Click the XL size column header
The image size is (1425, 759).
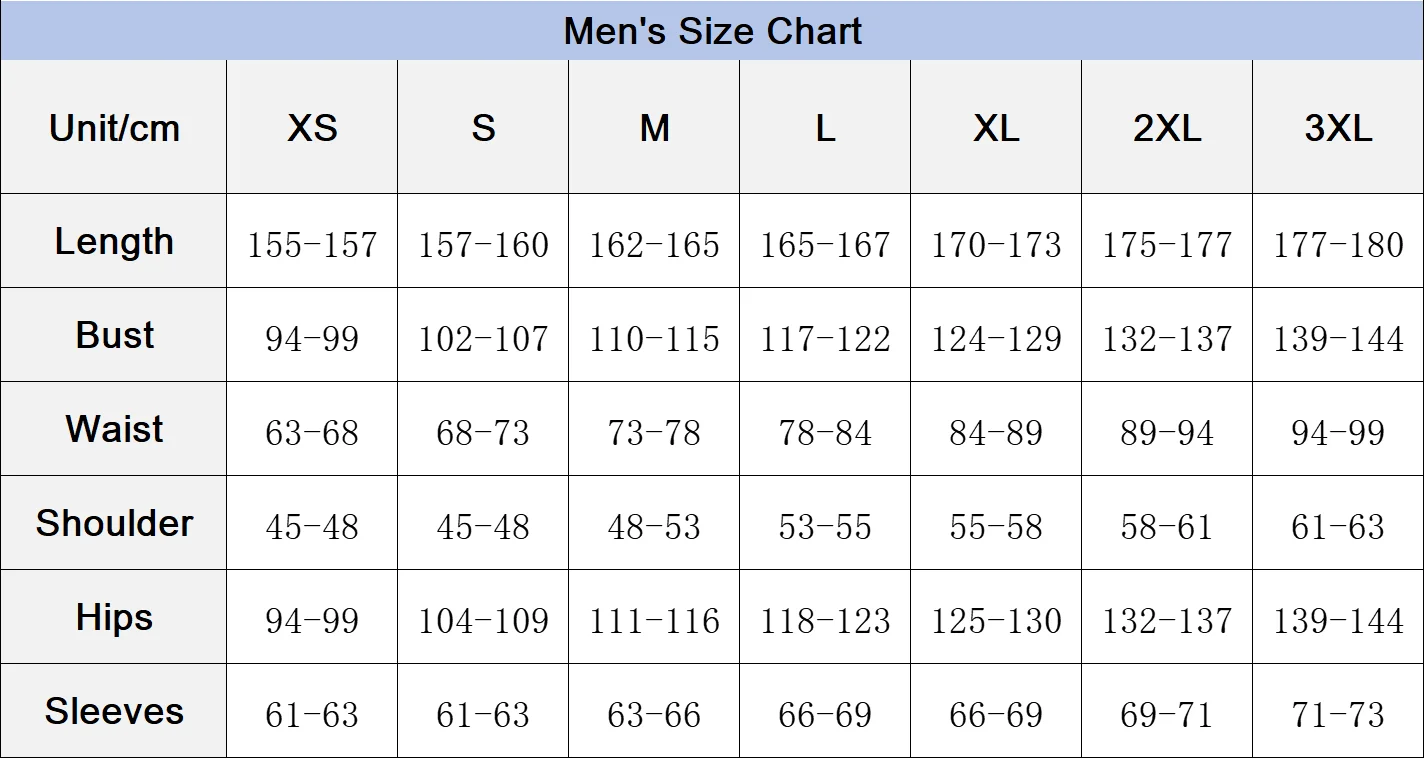click(996, 128)
